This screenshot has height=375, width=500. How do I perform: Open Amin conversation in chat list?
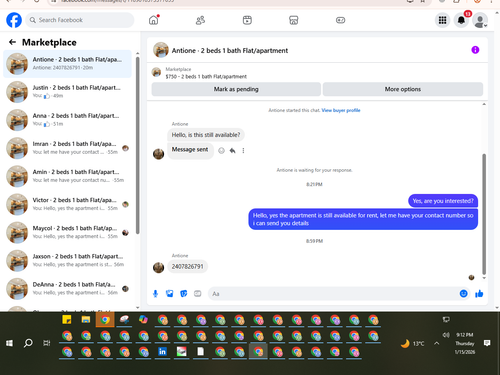click(x=68, y=176)
